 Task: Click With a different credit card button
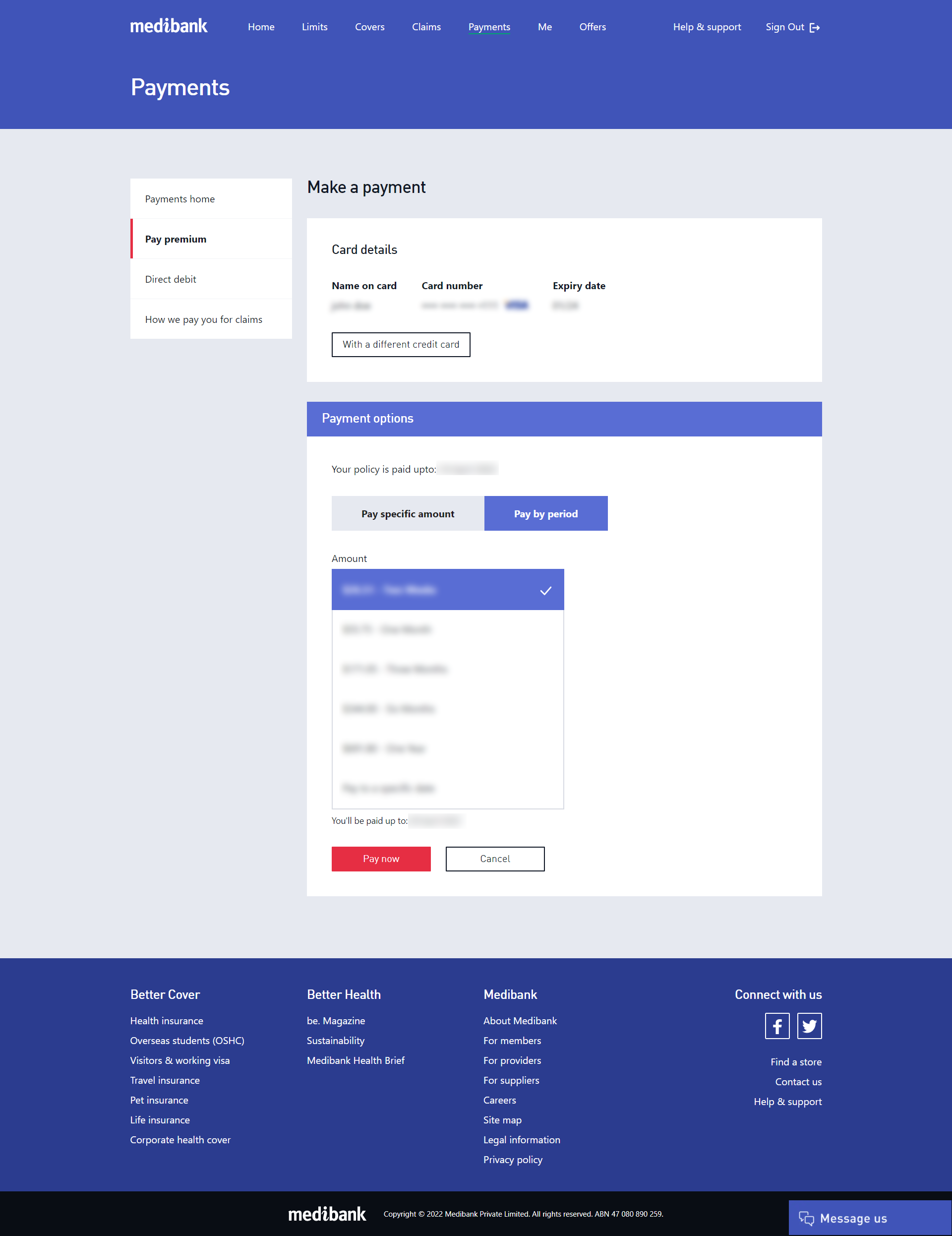[401, 344]
